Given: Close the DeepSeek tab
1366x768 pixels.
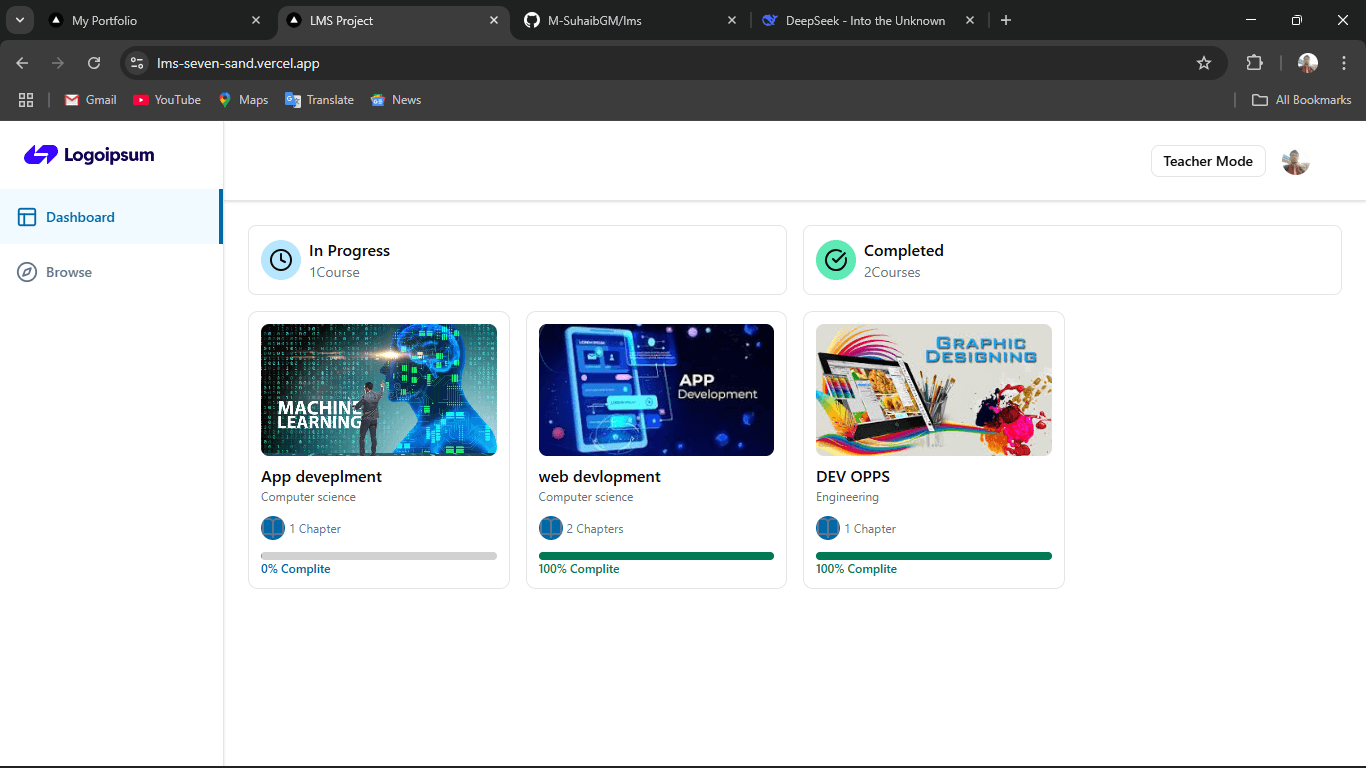Looking at the screenshot, I should point(969,20).
